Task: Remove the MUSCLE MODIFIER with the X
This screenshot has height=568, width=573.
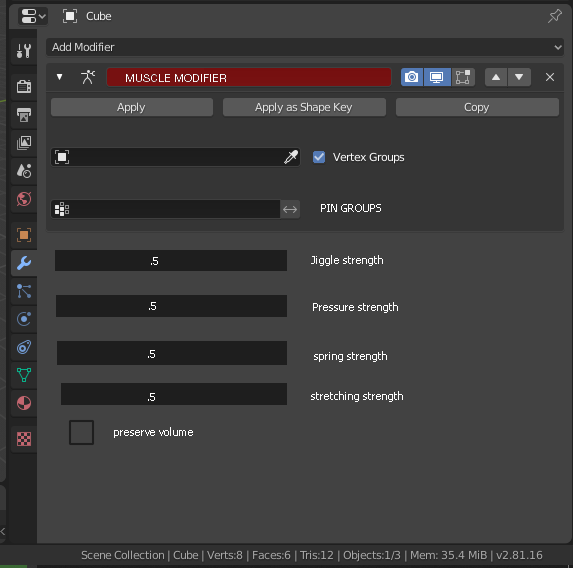Action: click(x=550, y=77)
